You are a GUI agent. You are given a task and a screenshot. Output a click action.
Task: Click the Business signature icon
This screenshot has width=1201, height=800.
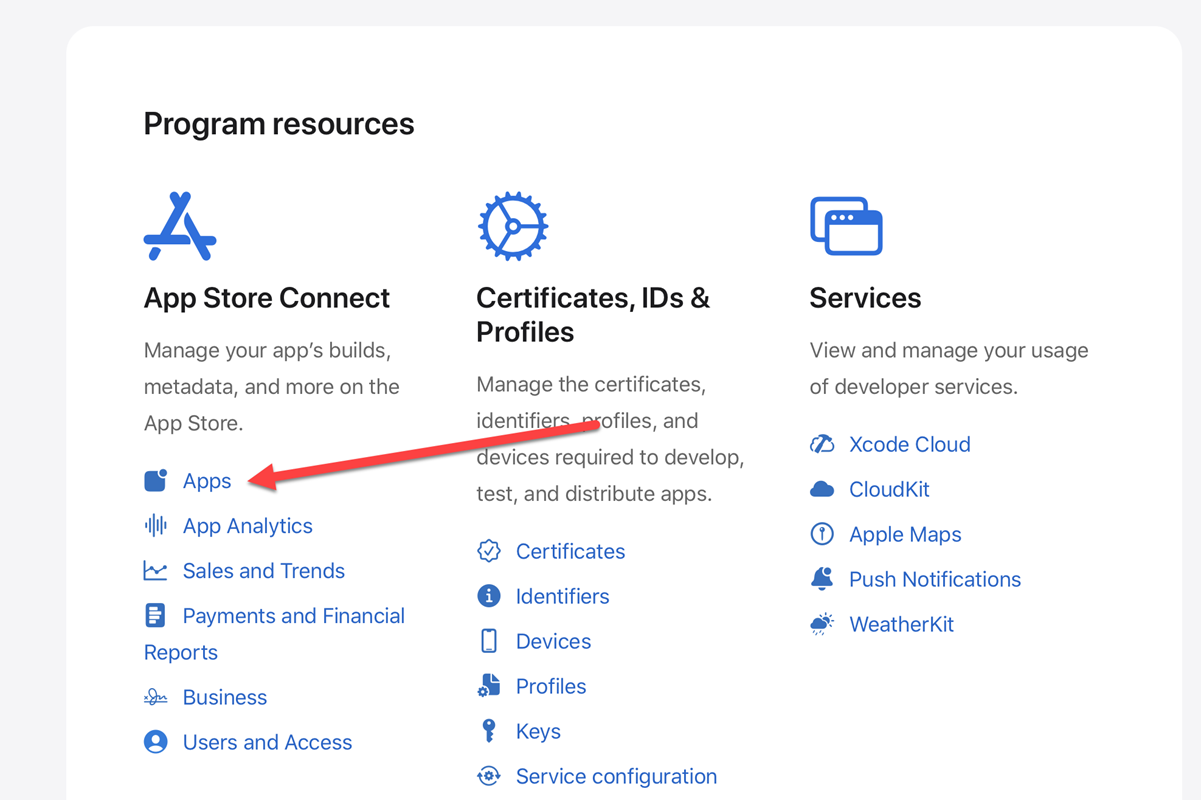tap(156, 697)
